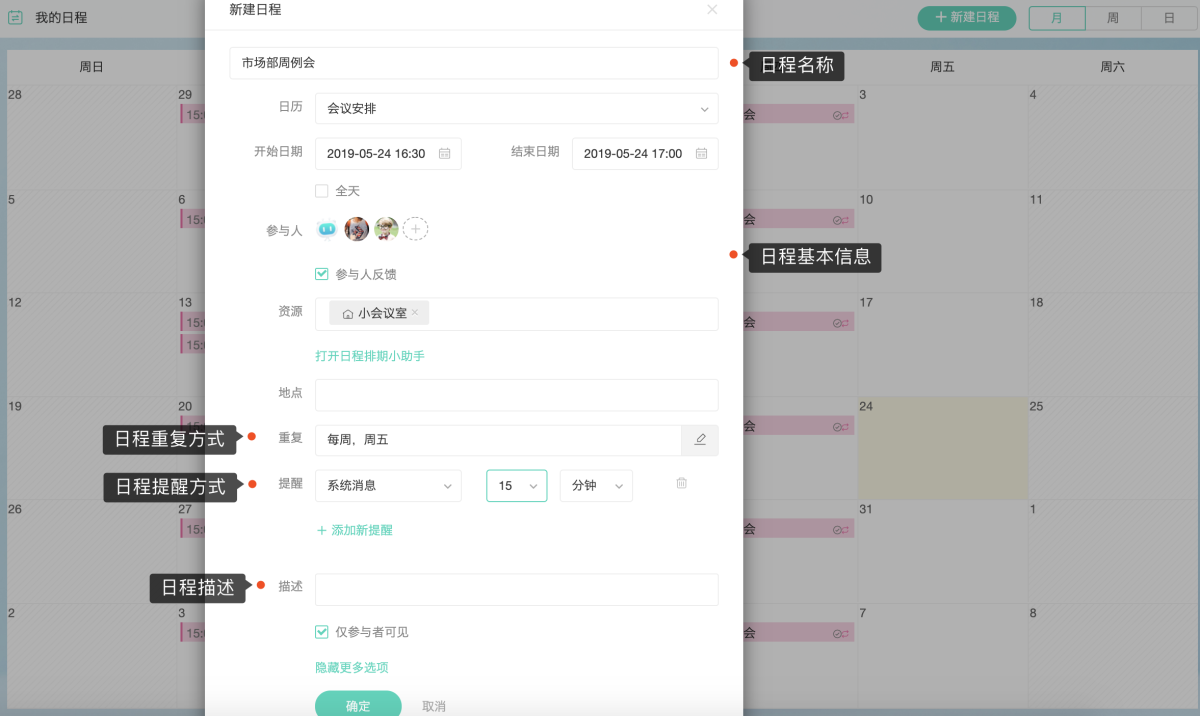Click the edit pencil icon for repeat

(700, 440)
